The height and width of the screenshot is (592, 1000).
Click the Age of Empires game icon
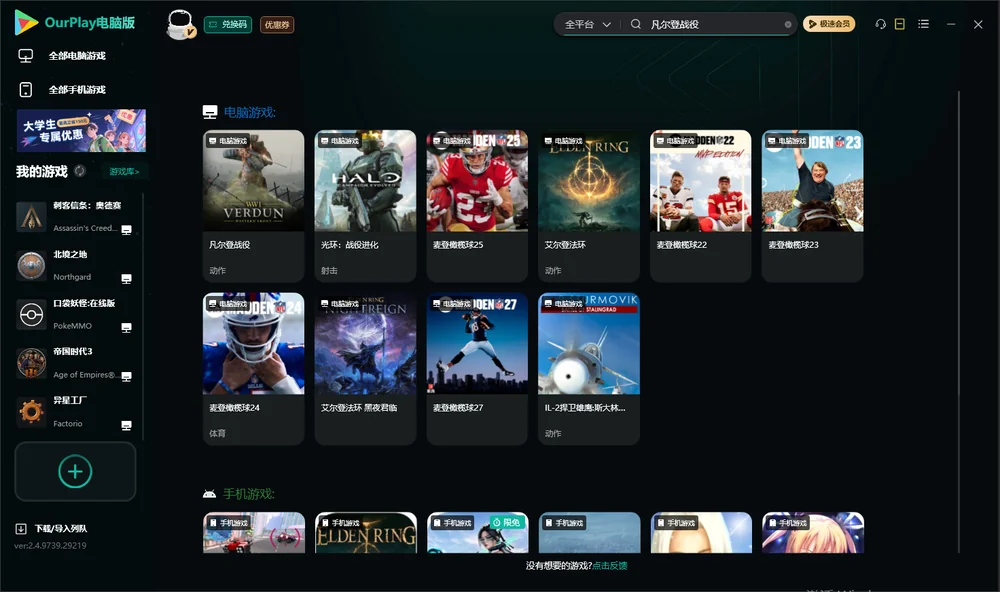coord(31,363)
